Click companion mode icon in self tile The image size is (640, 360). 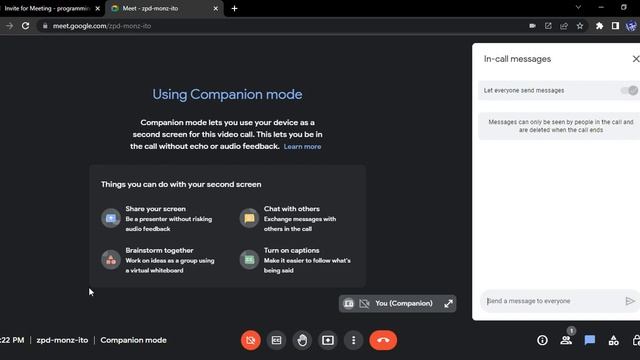click(348, 303)
